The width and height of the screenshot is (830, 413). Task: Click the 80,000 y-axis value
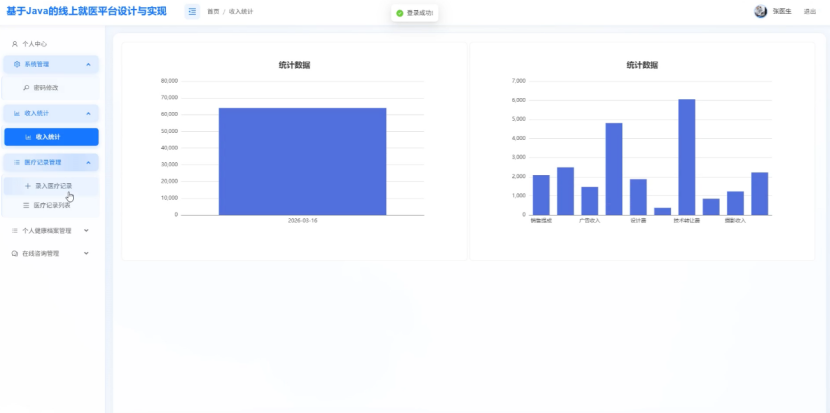169,81
